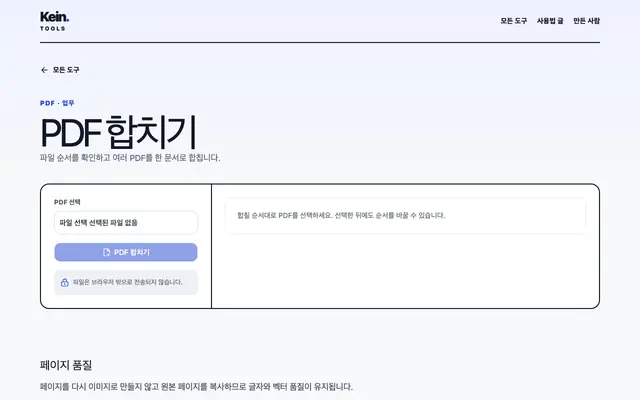Screen dimensions: 640x400
Task: Click the left arrow icon beside 모든 도구
Action: tap(44, 70)
